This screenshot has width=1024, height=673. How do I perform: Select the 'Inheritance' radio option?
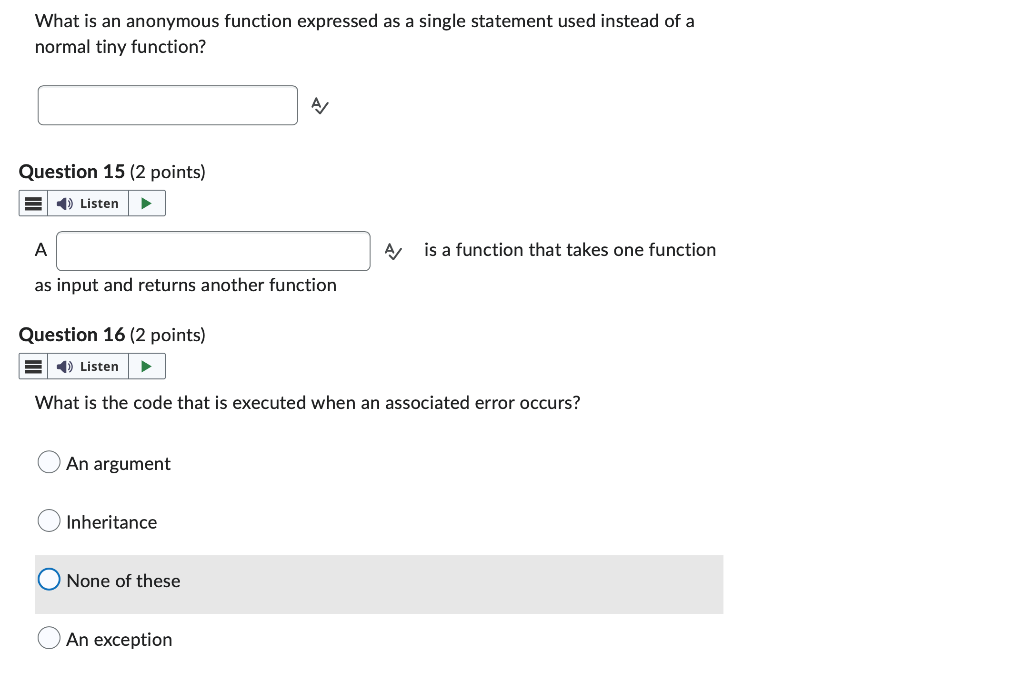coord(49,521)
